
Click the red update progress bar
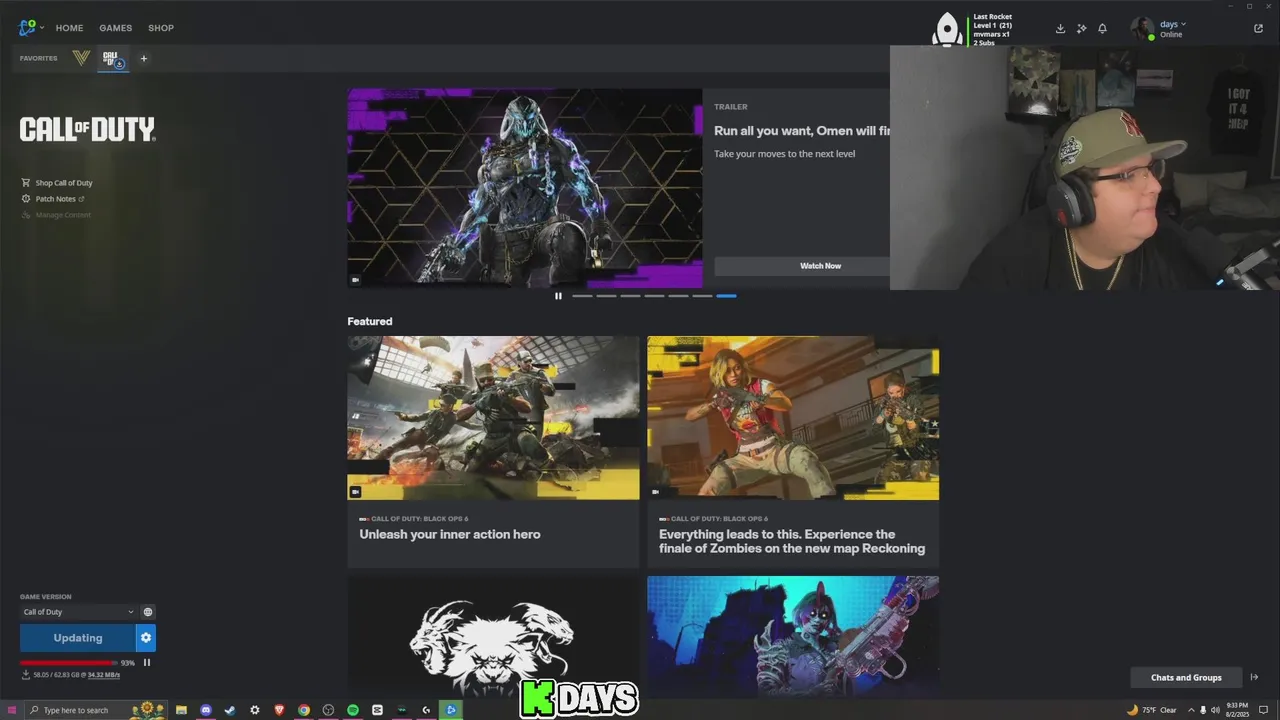pos(68,662)
